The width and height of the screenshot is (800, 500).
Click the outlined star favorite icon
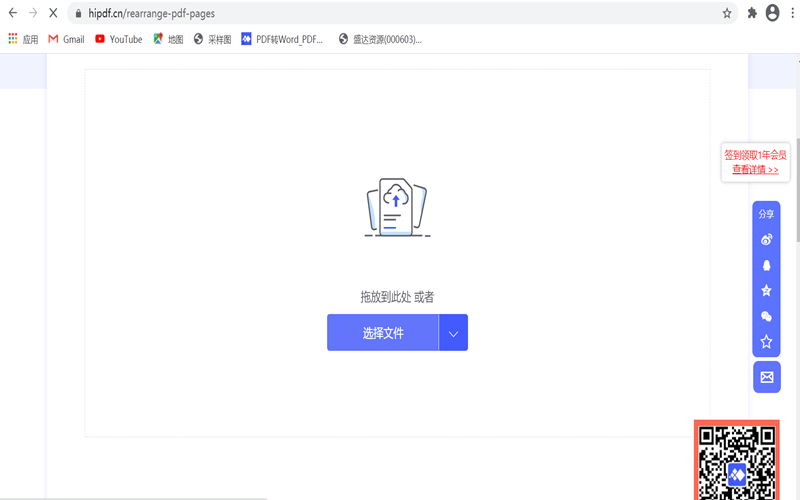point(766,342)
